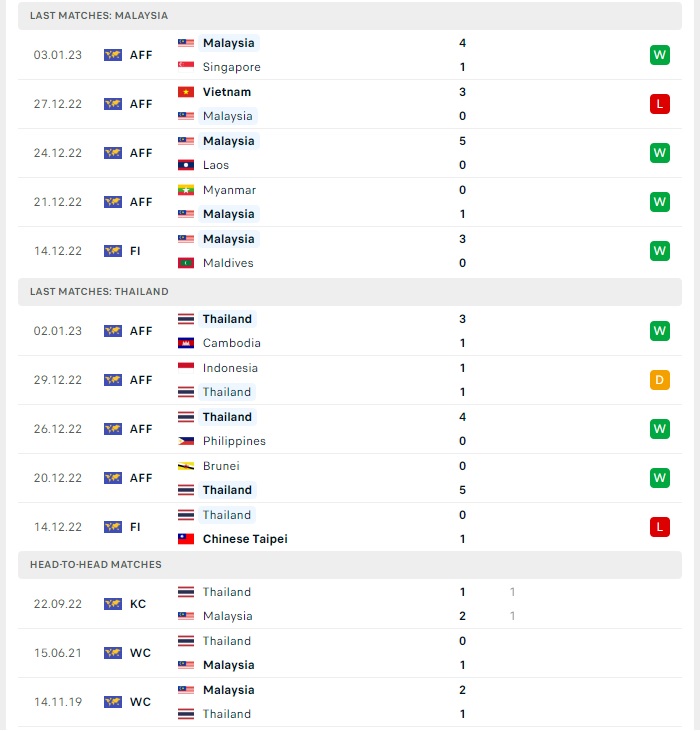This screenshot has height=731, width=700.
Task: Click the red L badge for Vietnam match
Action: pyautogui.click(x=659, y=104)
